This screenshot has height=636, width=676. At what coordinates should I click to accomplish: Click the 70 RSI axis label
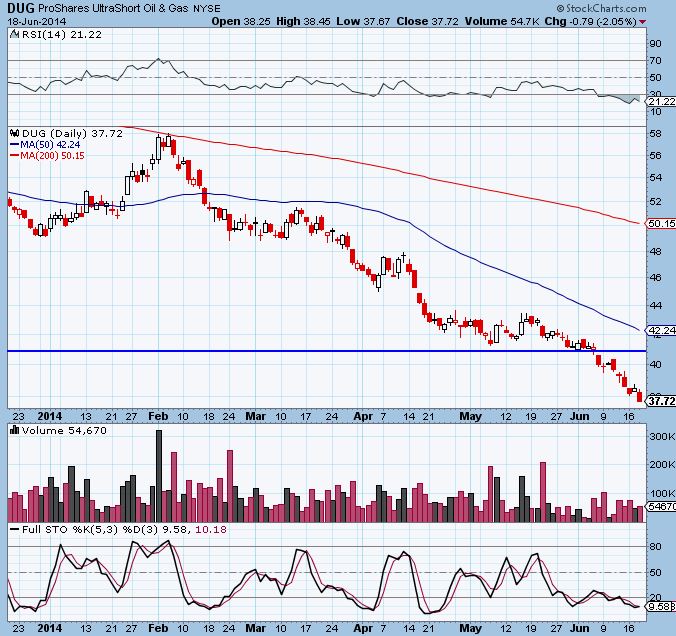655,60
